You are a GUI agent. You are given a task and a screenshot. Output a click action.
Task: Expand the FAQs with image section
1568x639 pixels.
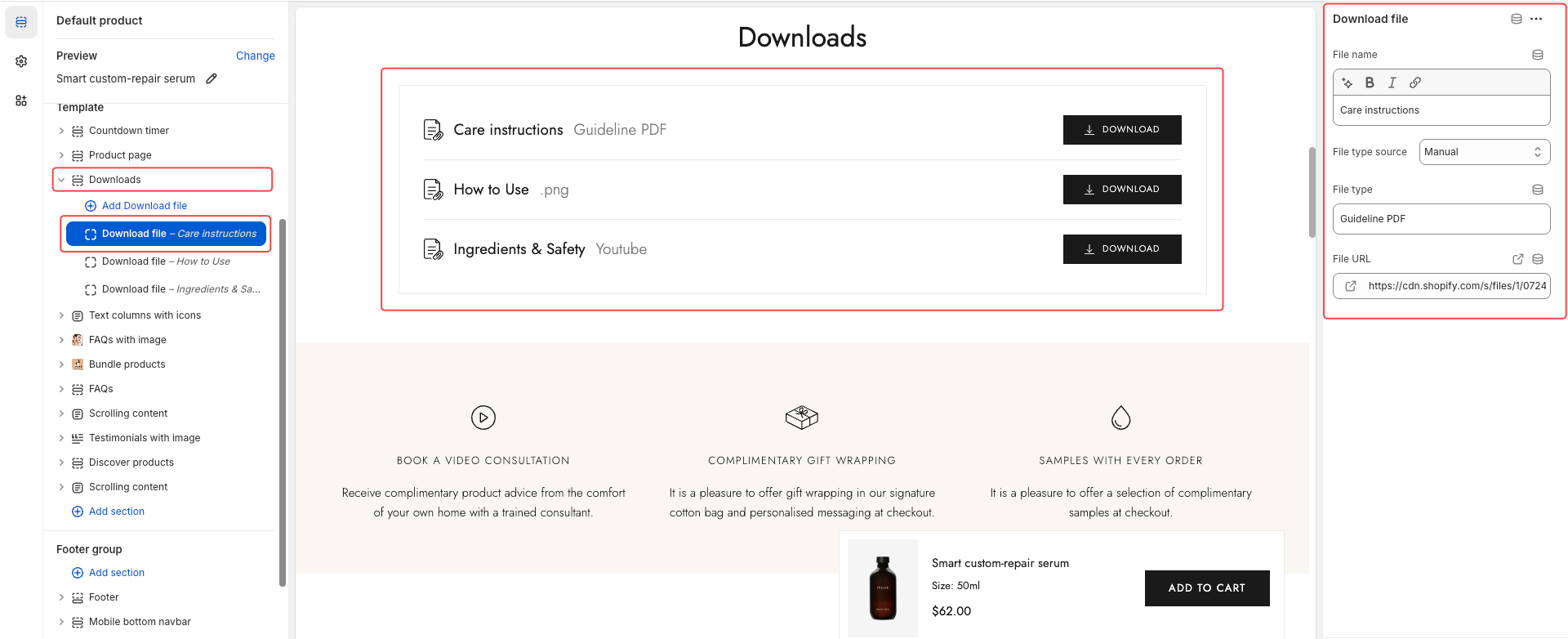pos(61,340)
